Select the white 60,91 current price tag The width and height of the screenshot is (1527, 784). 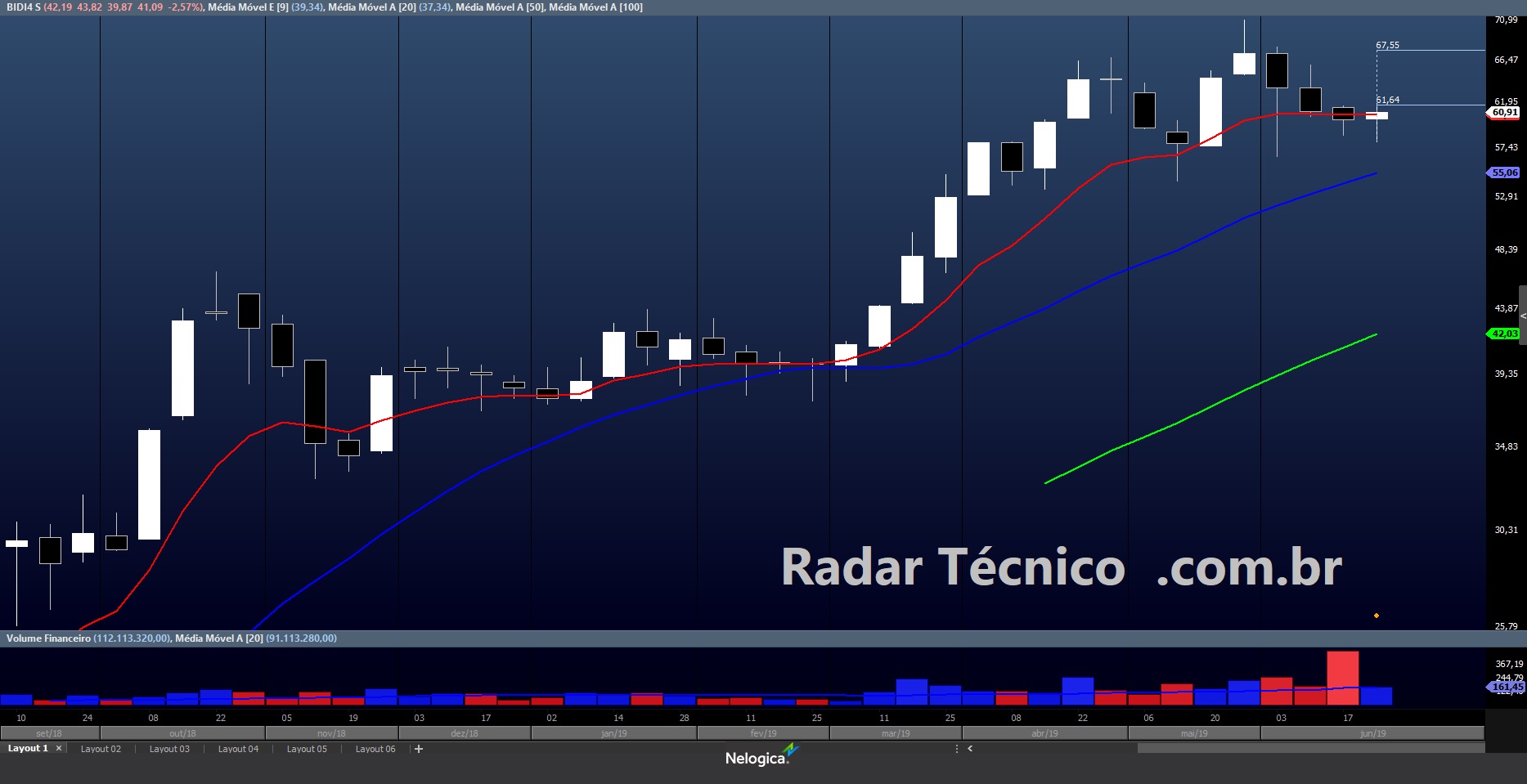1504,113
